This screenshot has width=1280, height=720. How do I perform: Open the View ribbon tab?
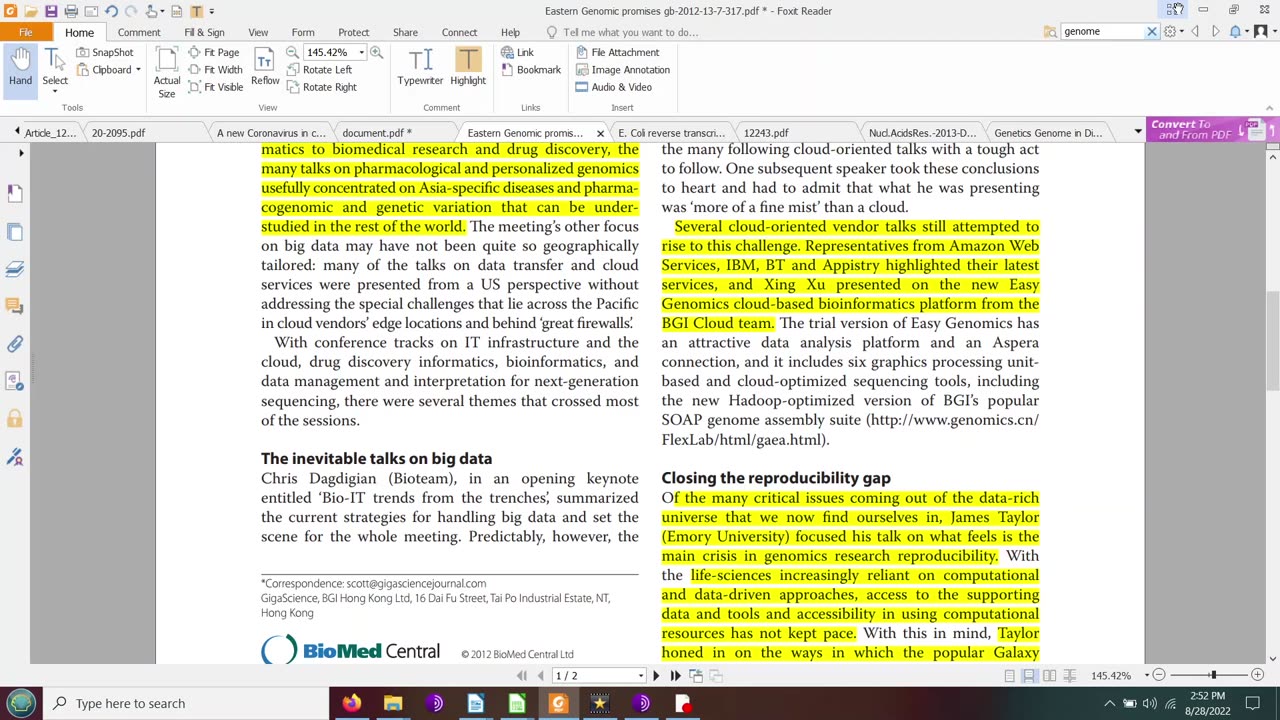258,32
